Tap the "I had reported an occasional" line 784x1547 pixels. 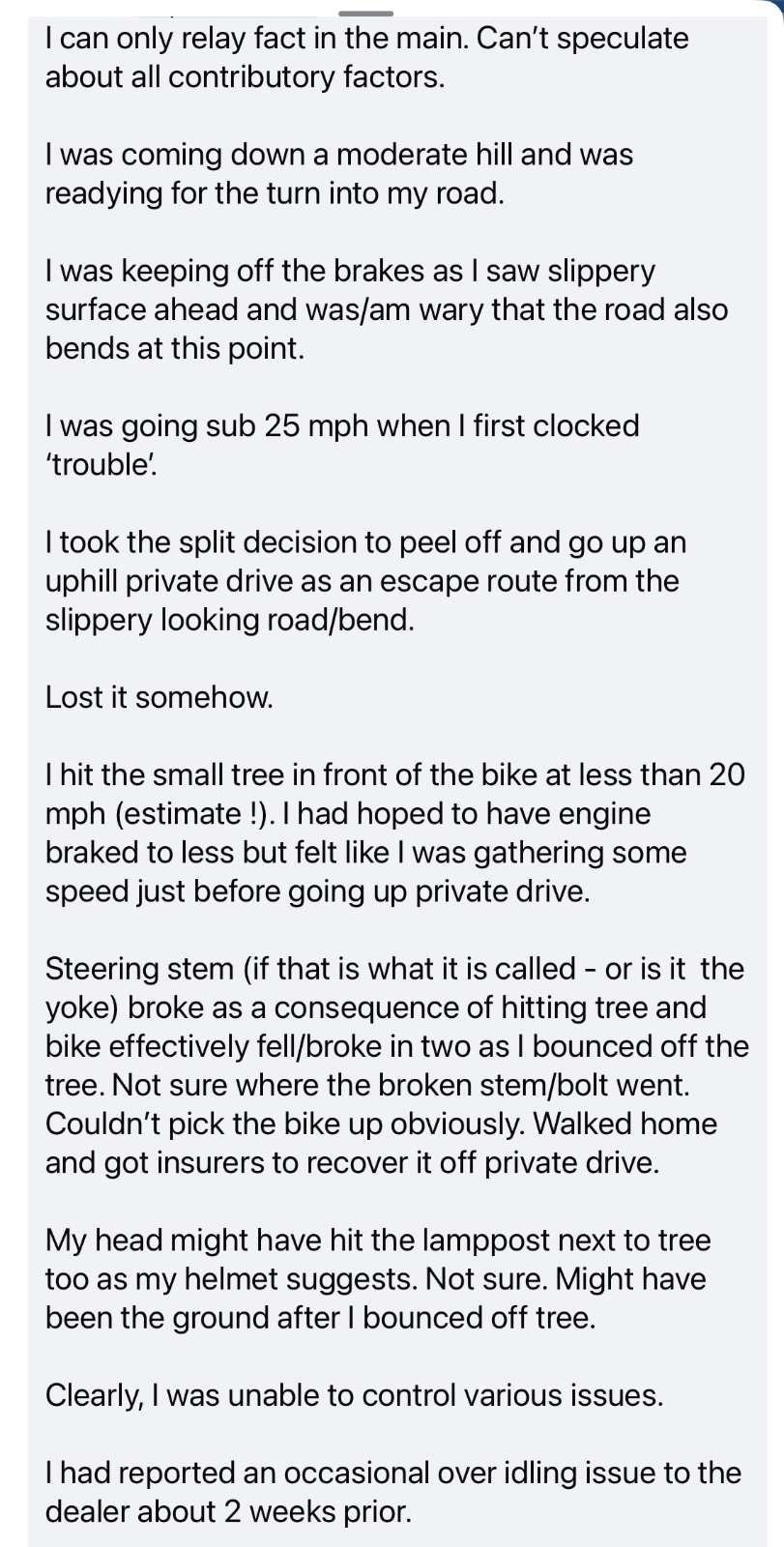click(x=392, y=1473)
